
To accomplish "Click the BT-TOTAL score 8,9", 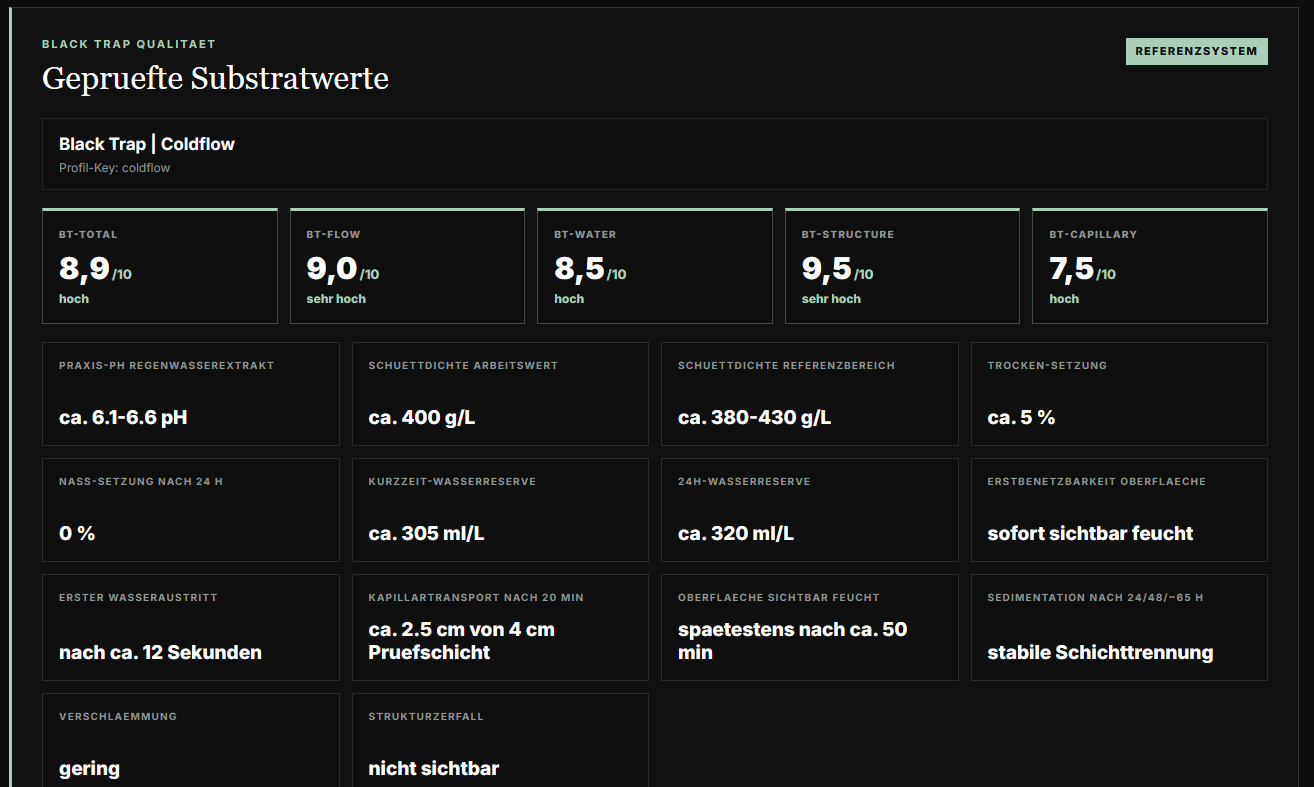I will 84,269.
